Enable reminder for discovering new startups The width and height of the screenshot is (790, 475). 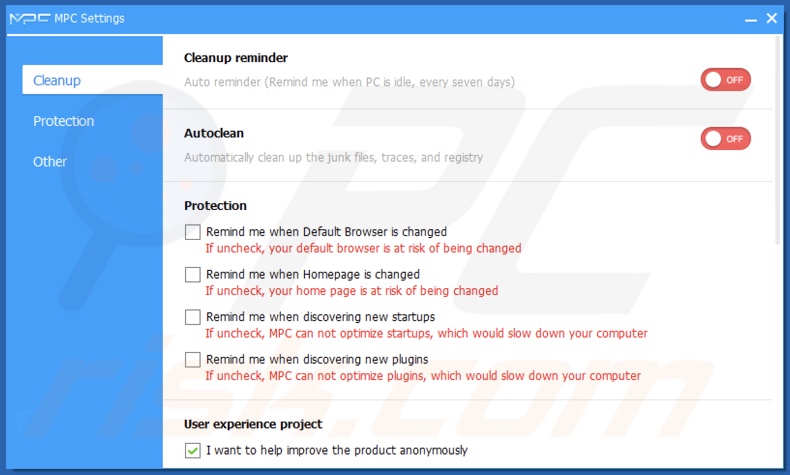[x=192, y=317]
